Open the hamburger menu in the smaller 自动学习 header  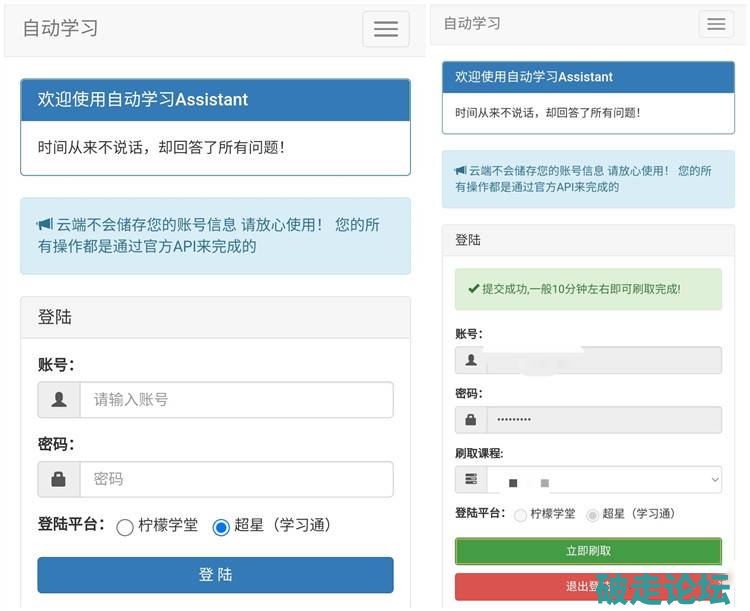[x=716, y=25]
